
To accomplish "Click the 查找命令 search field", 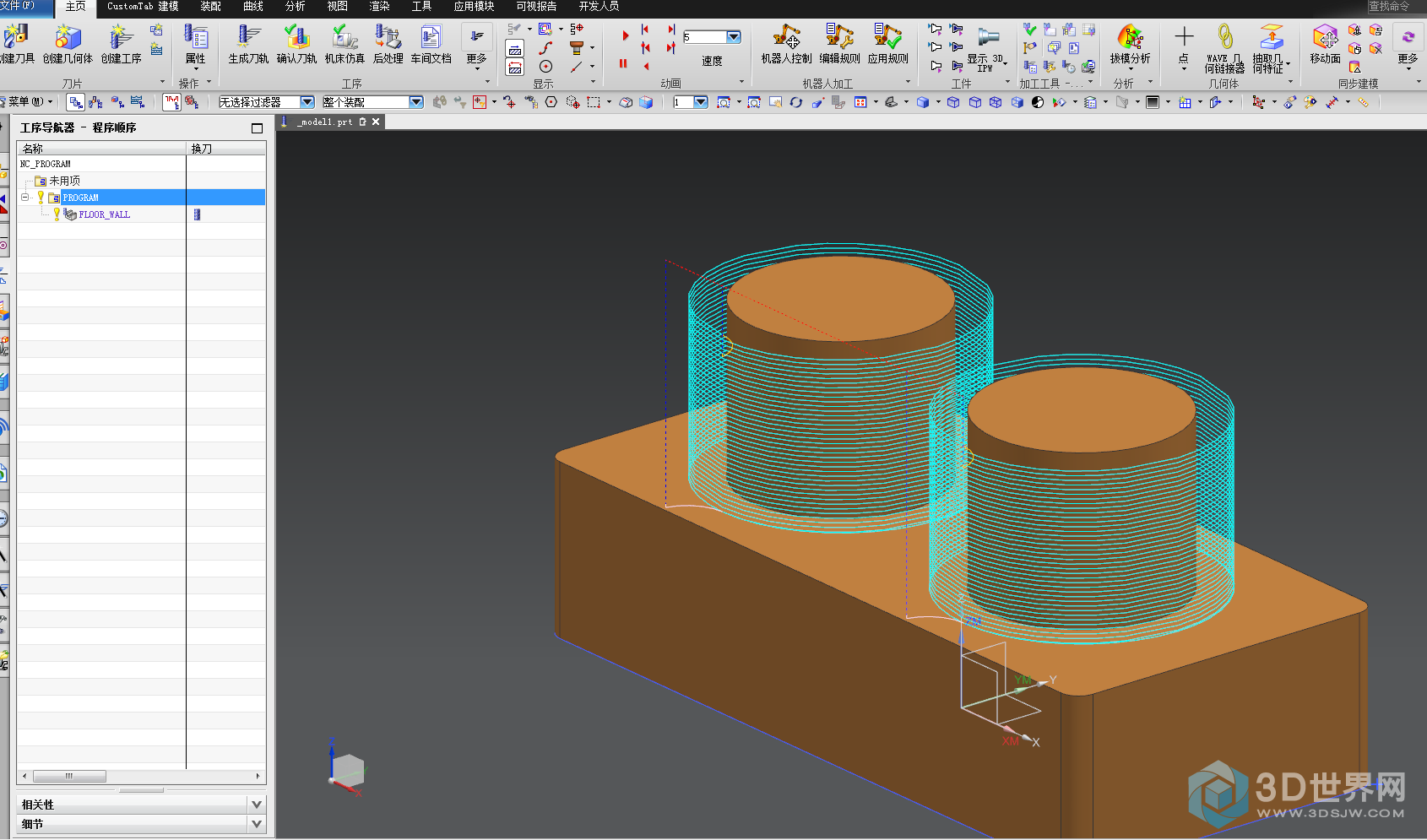I will click(1397, 7).
